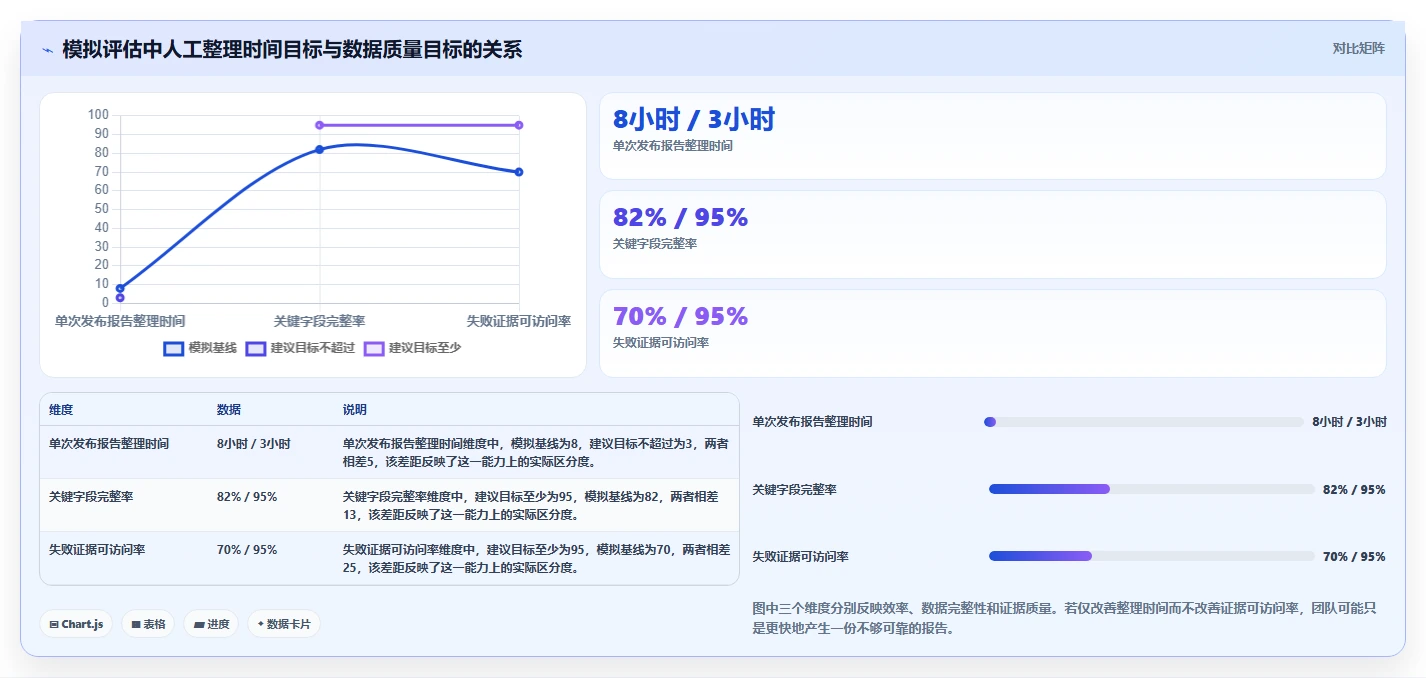Click the 关键字段完整率 progress bar
This screenshot has height=678, width=1426.
(1151, 489)
